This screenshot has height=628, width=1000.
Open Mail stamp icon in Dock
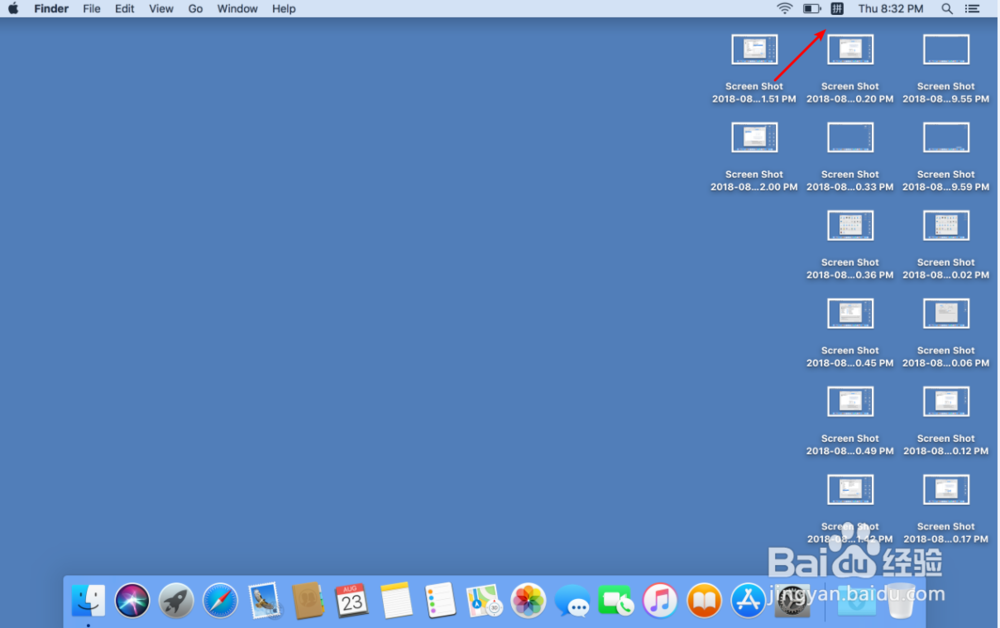click(264, 600)
